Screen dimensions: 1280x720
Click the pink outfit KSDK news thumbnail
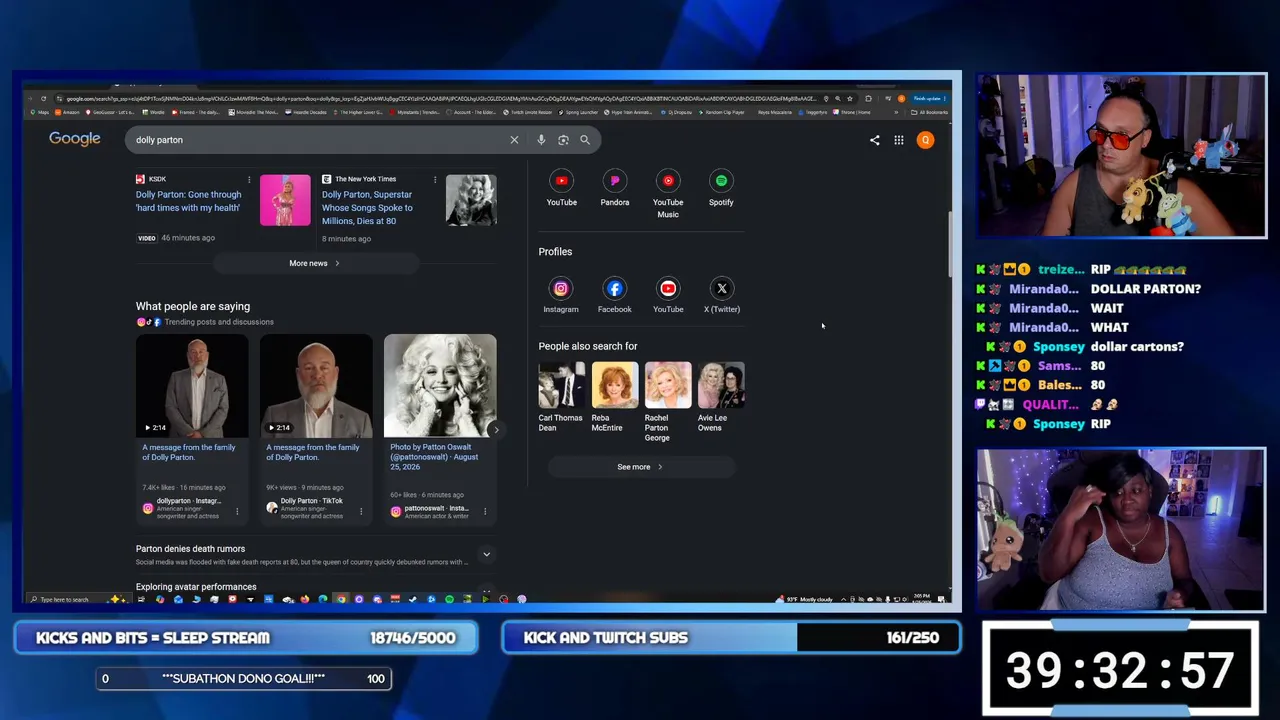point(285,200)
